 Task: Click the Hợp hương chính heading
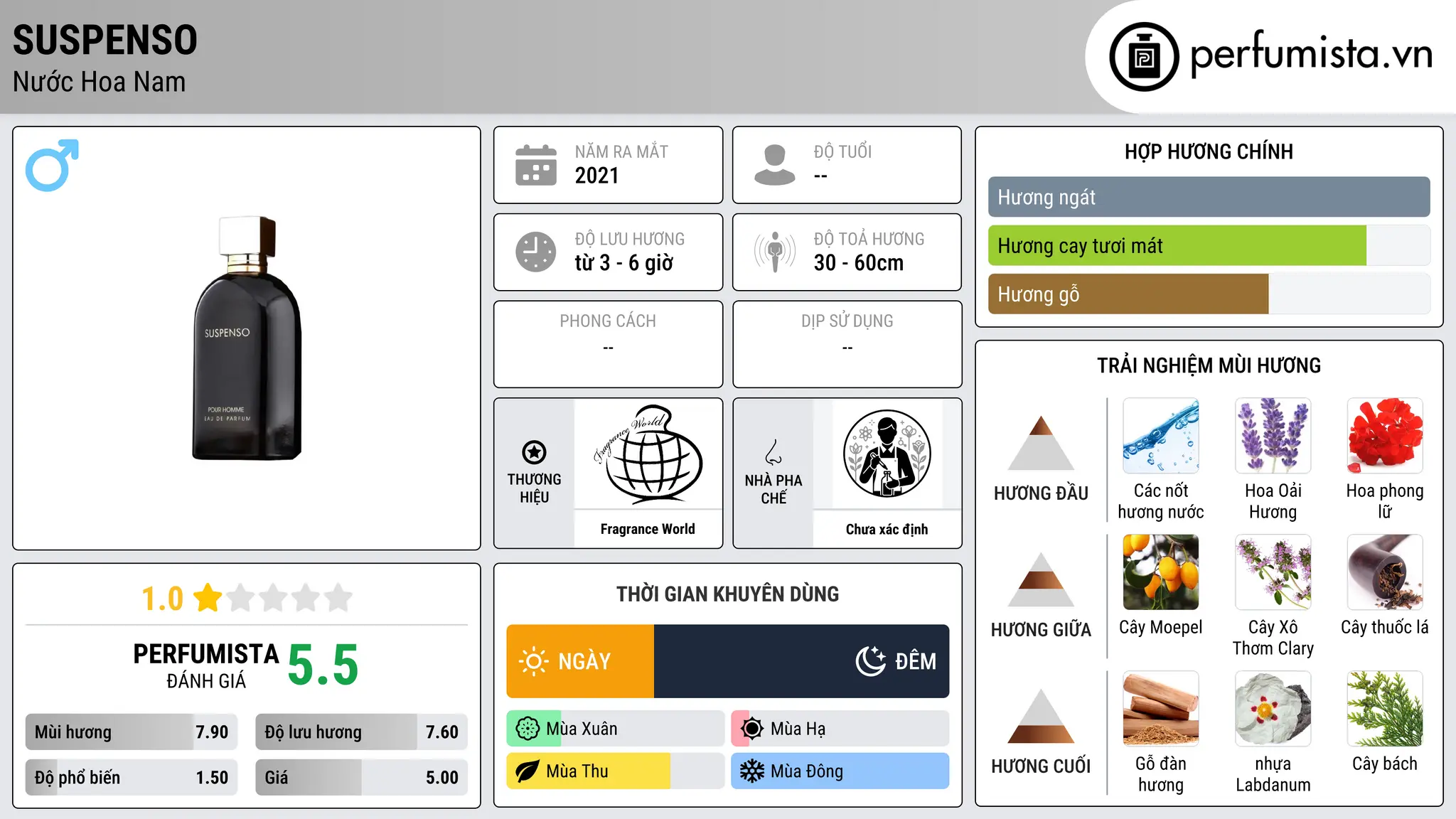1209,151
